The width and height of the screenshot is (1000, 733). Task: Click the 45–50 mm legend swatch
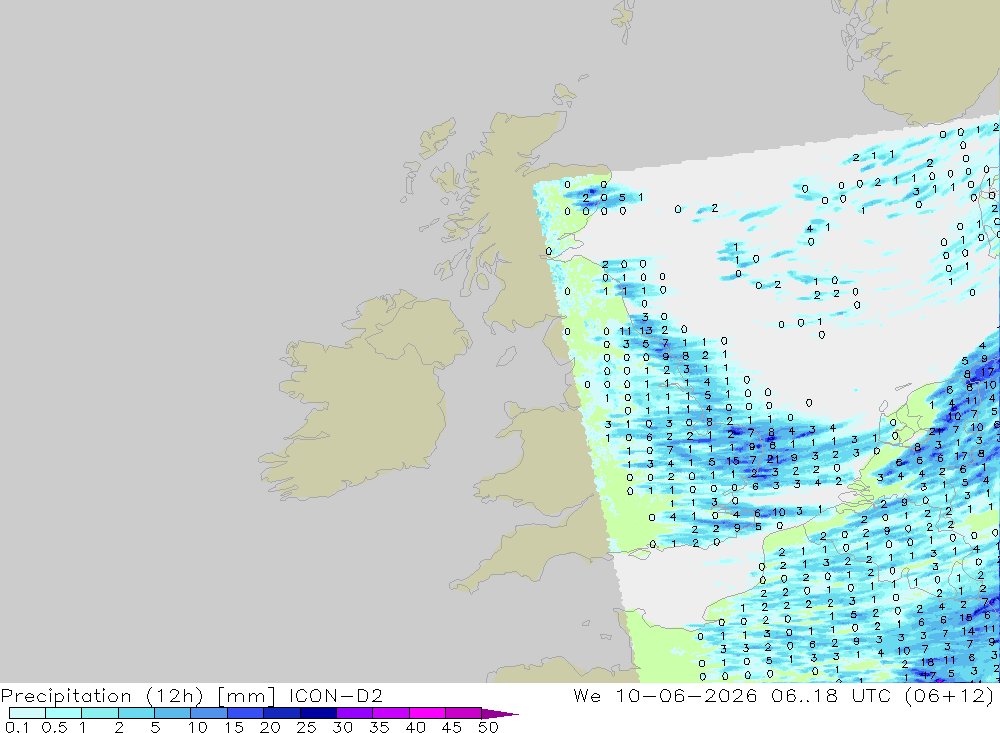464,713
